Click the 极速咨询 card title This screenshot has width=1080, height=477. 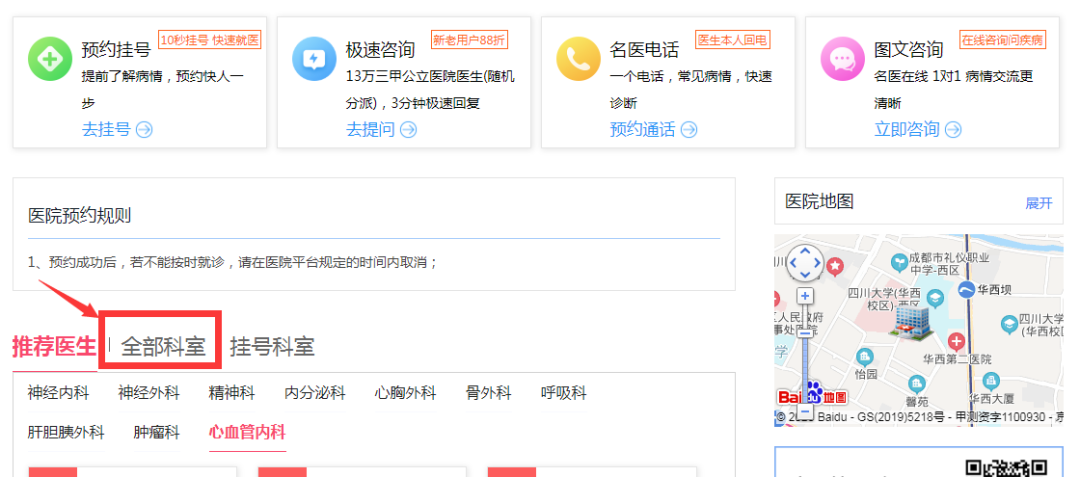pyautogui.click(x=380, y=50)
